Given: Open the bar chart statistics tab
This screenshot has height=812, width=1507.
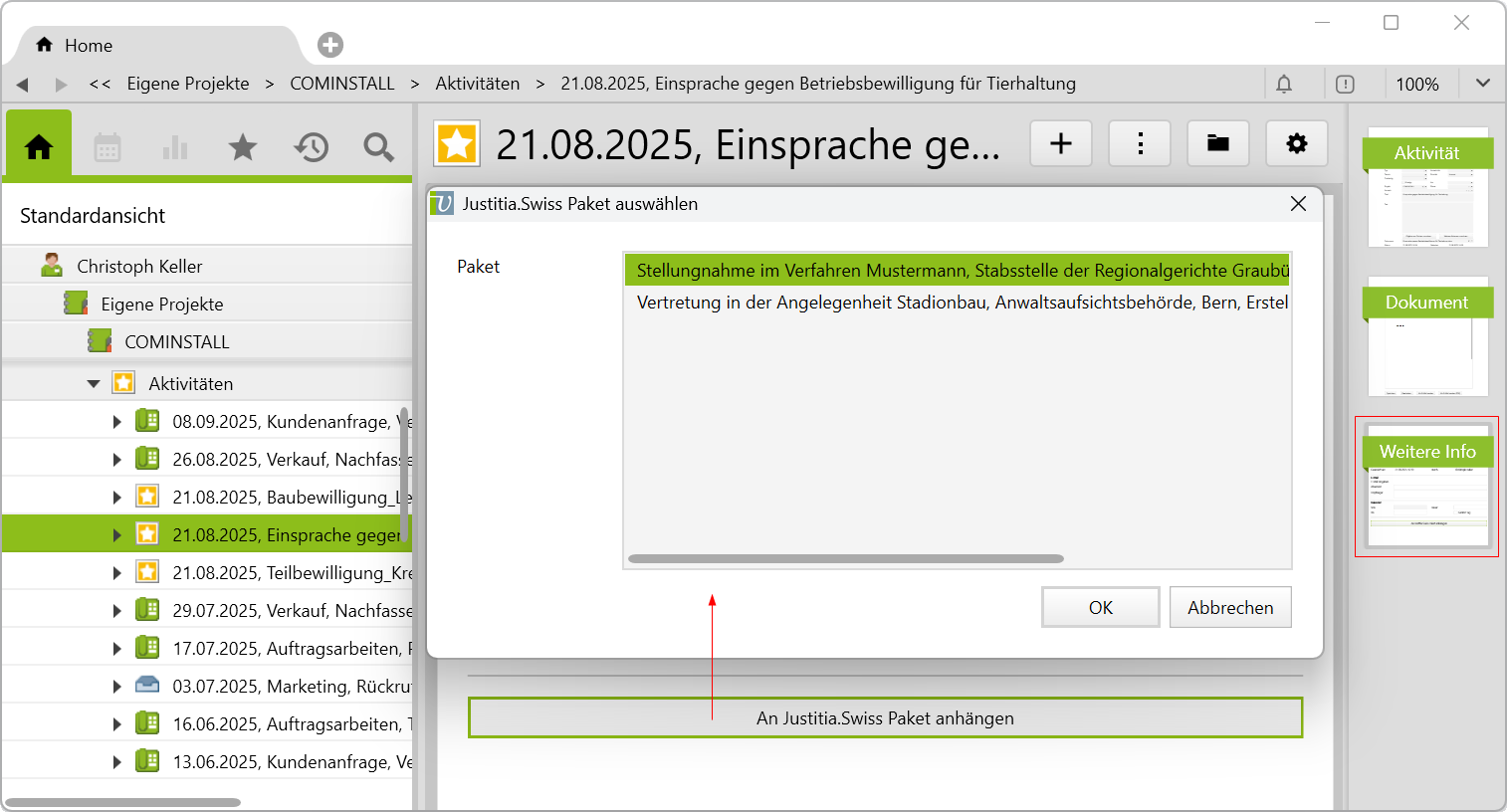Looking at the screenshot, I should tap(175, 147).
